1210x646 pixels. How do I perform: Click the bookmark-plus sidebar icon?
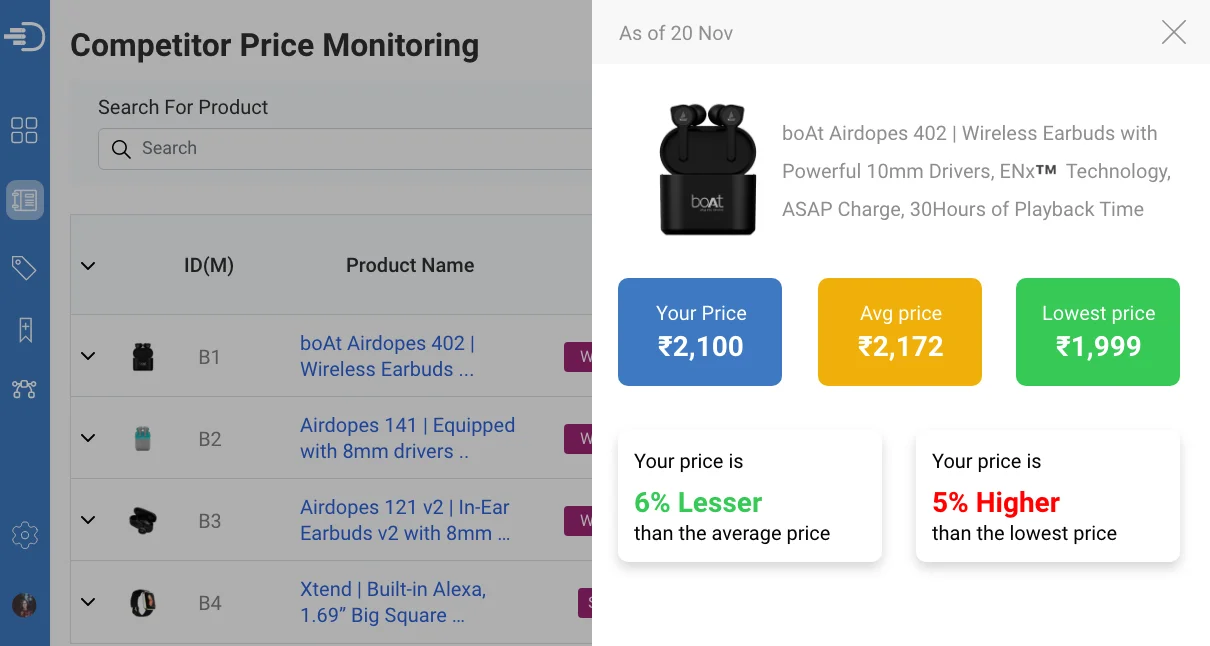click(x=25, y=330)
